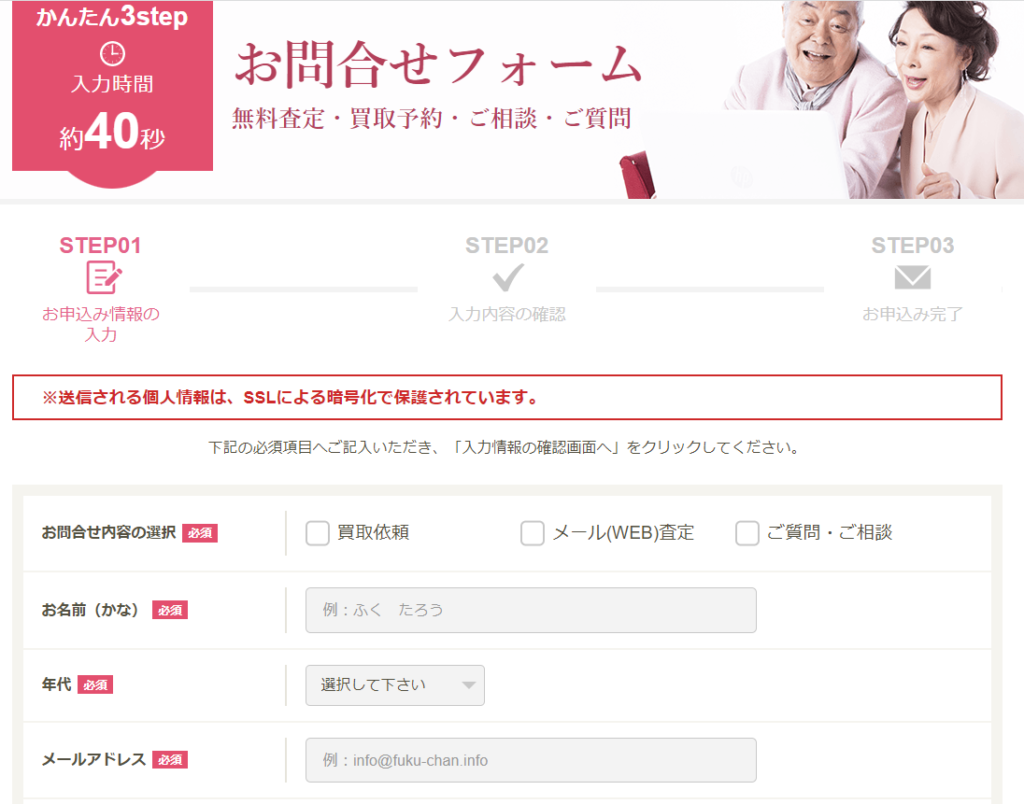Click the 必須 badge beside 年代
This screenshot has width=1024, height=804.
point(95,685)
